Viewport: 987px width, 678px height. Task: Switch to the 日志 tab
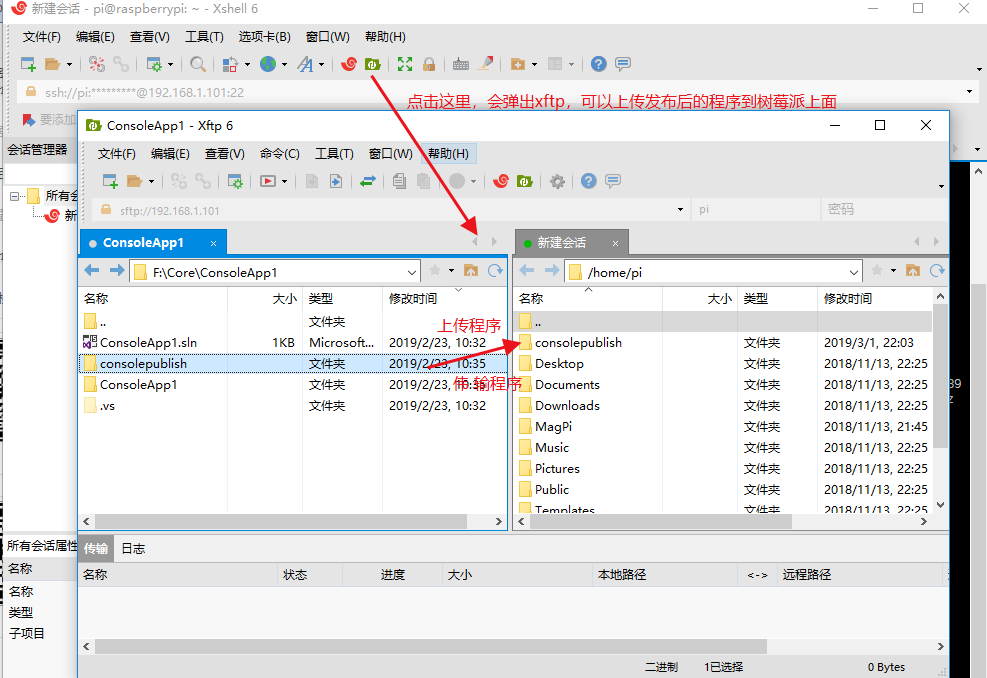(x=133, y=549)
